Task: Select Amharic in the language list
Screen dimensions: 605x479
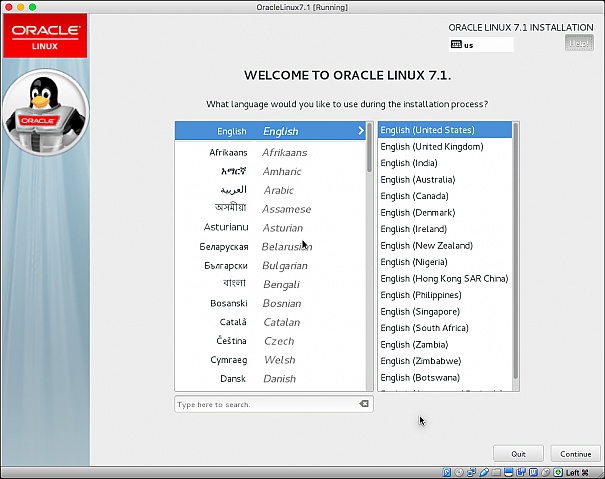Action: pyautogui.click(x=270, y=171)
